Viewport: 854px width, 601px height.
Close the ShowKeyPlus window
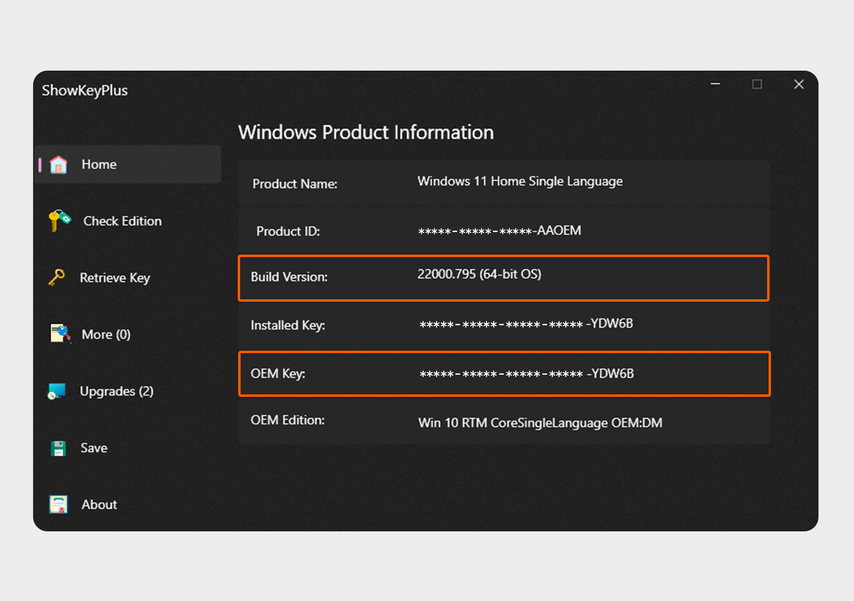[x=798, y=84]
